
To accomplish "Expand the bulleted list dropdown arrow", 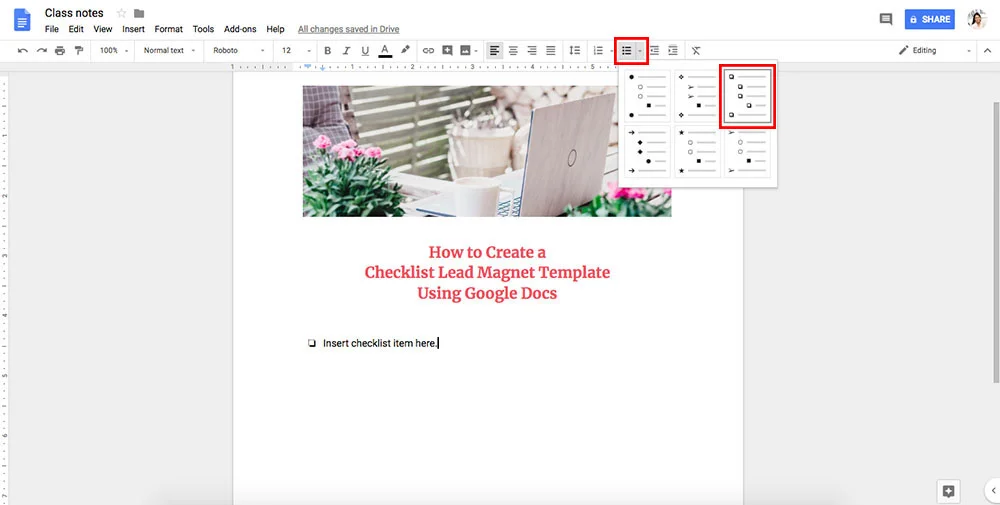I will 640,50.
